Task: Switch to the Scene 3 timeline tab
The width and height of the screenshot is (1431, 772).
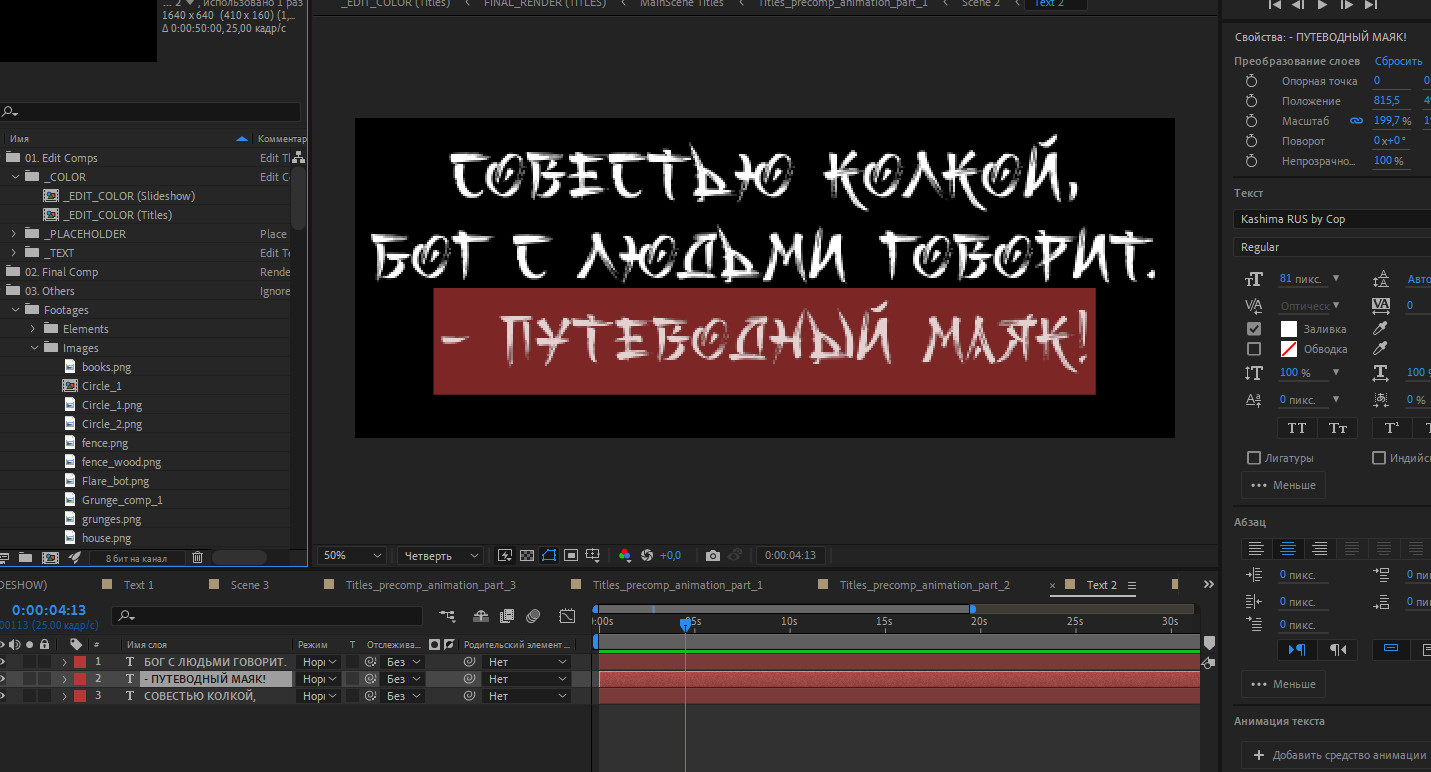Action: [249, 585]
